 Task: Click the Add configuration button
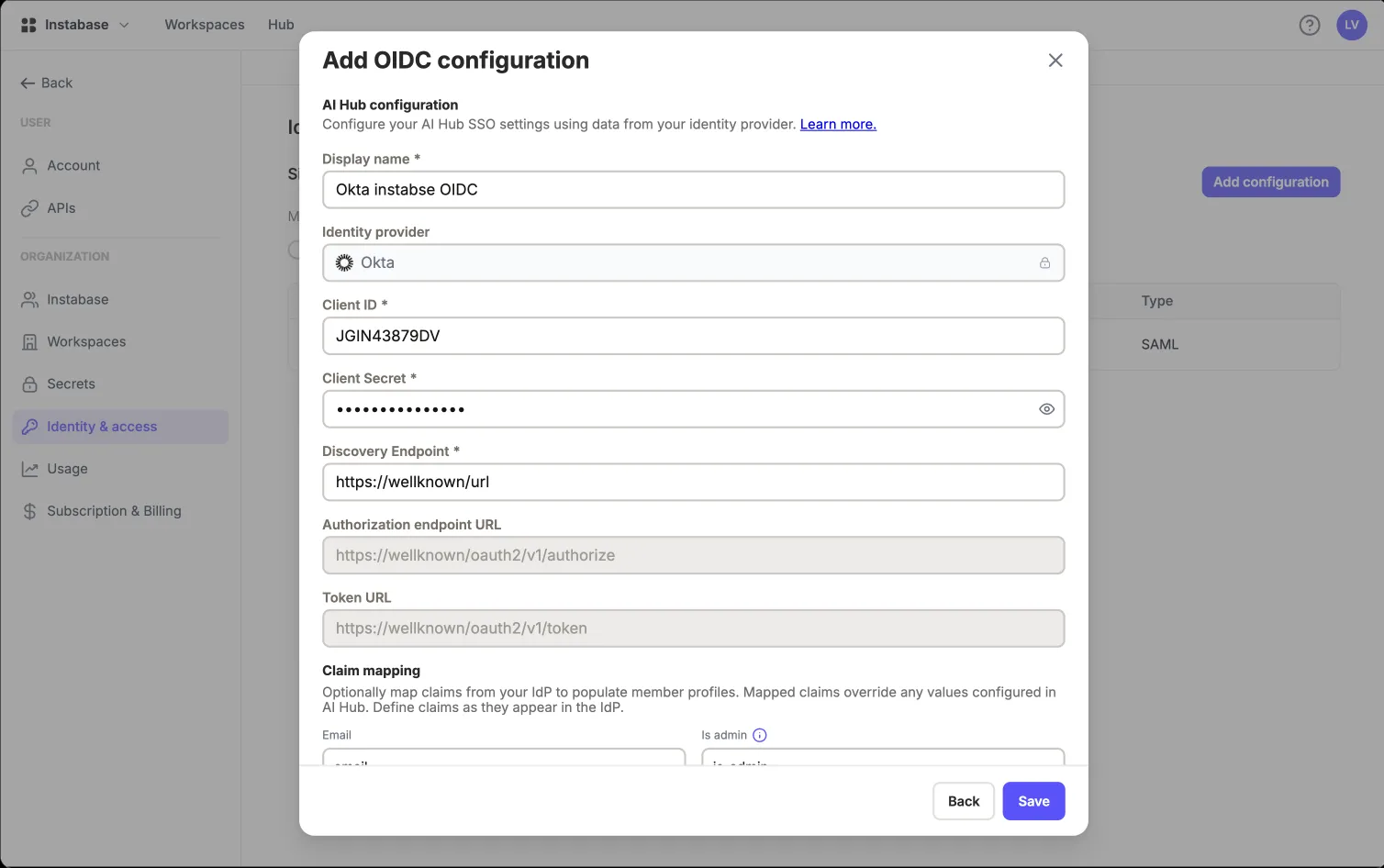(1271, 182)
